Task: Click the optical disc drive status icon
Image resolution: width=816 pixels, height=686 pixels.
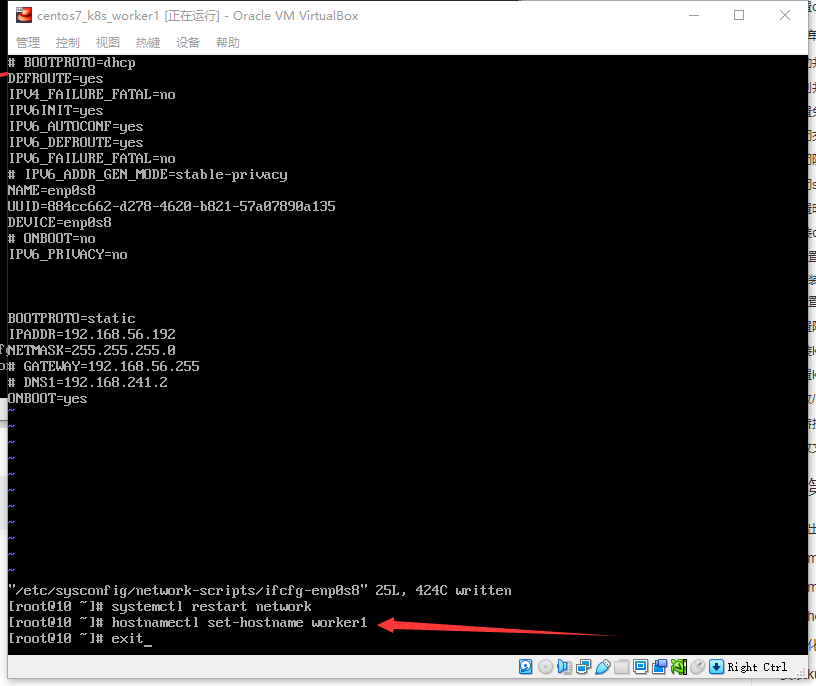Action: (545, 667)
